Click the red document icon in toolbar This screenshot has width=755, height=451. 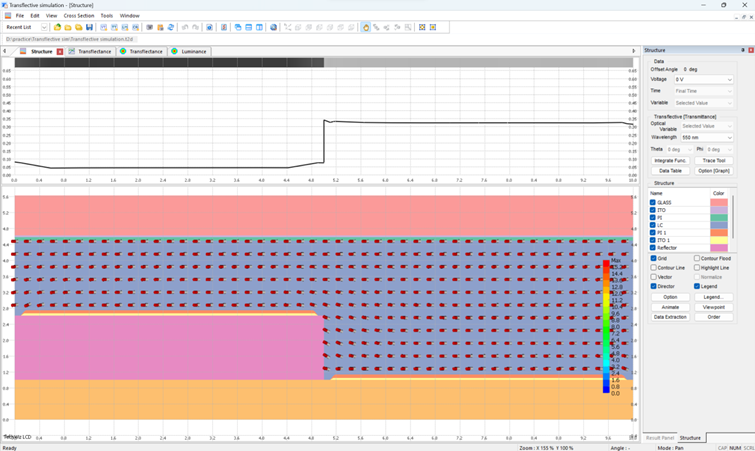click(x=224, y=27)
